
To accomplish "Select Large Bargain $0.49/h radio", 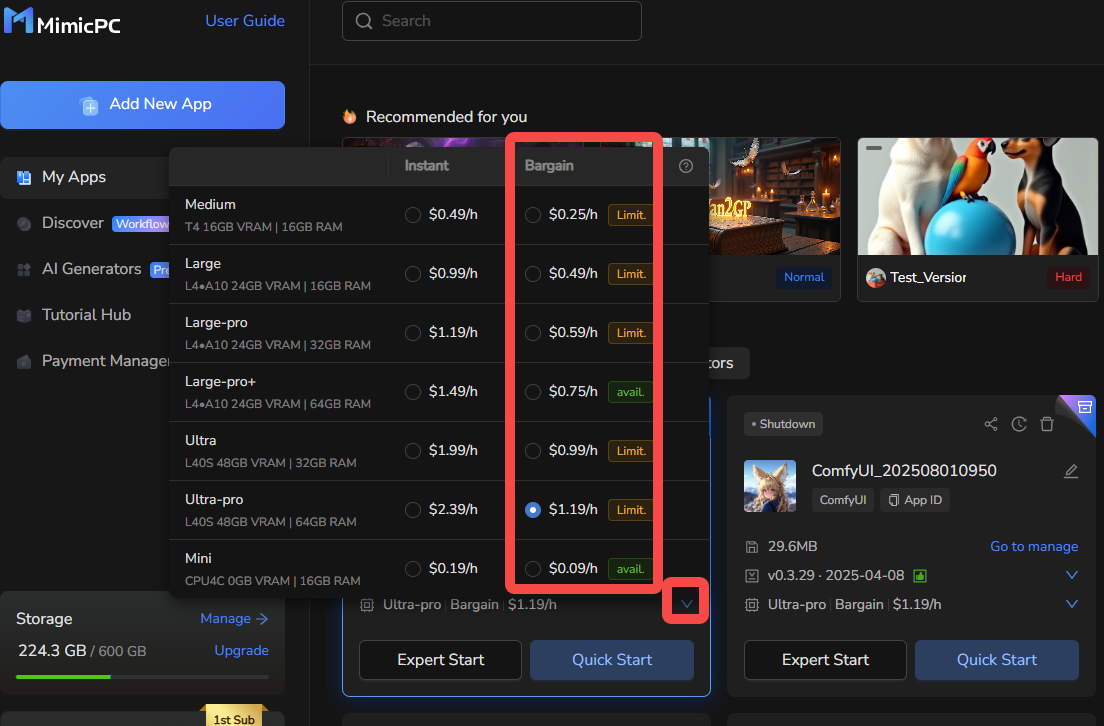I will pos(533,274).
